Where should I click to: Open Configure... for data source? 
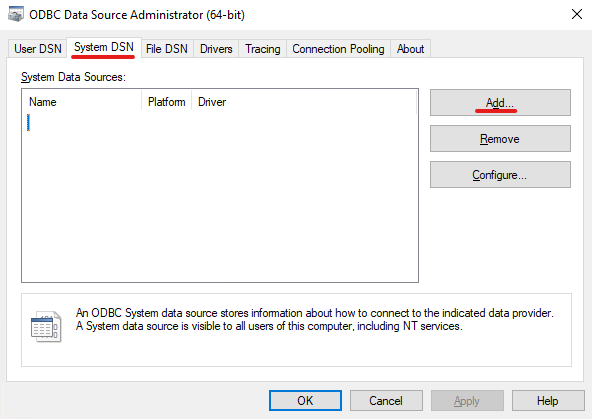pos(500,174)
